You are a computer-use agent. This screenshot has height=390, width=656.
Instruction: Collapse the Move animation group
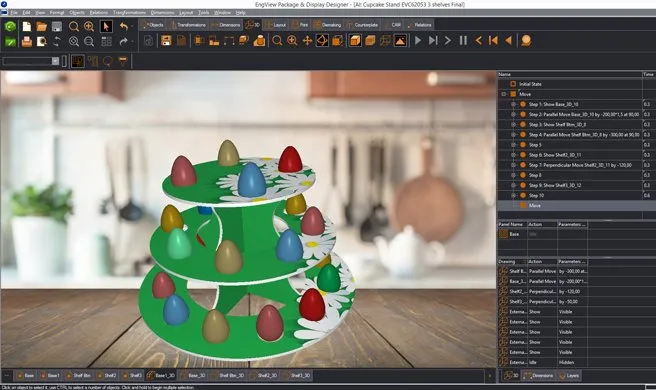pyautogui.click(x=504, y=94)
